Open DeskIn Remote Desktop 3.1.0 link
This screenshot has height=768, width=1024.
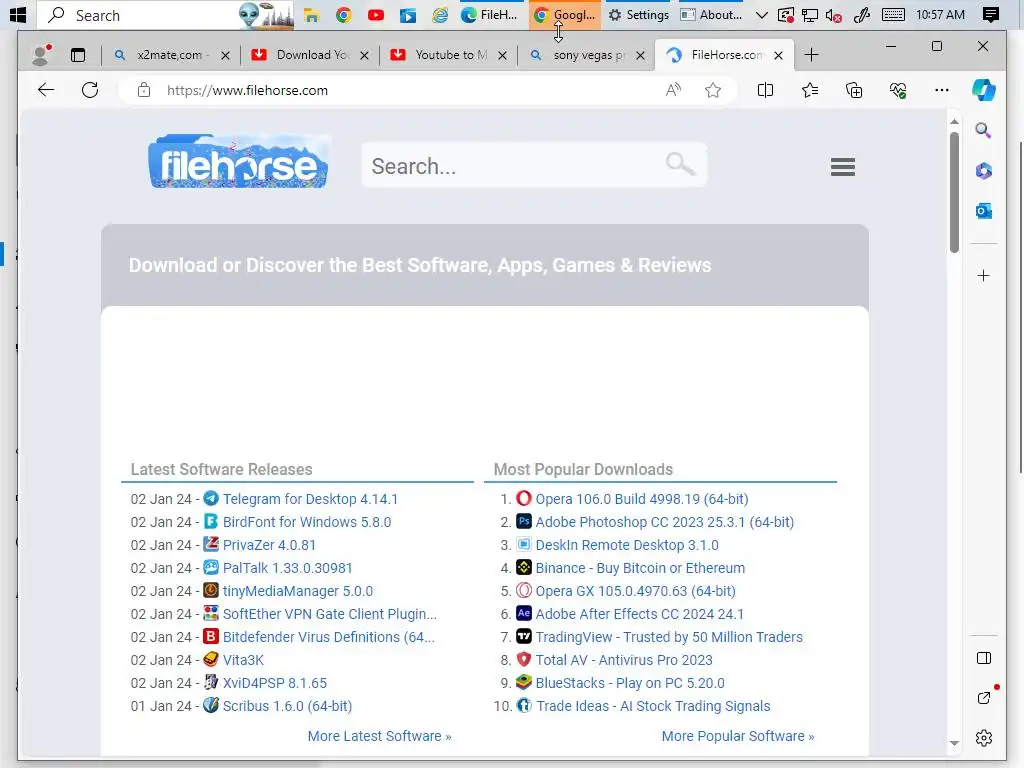pos(627,545)
